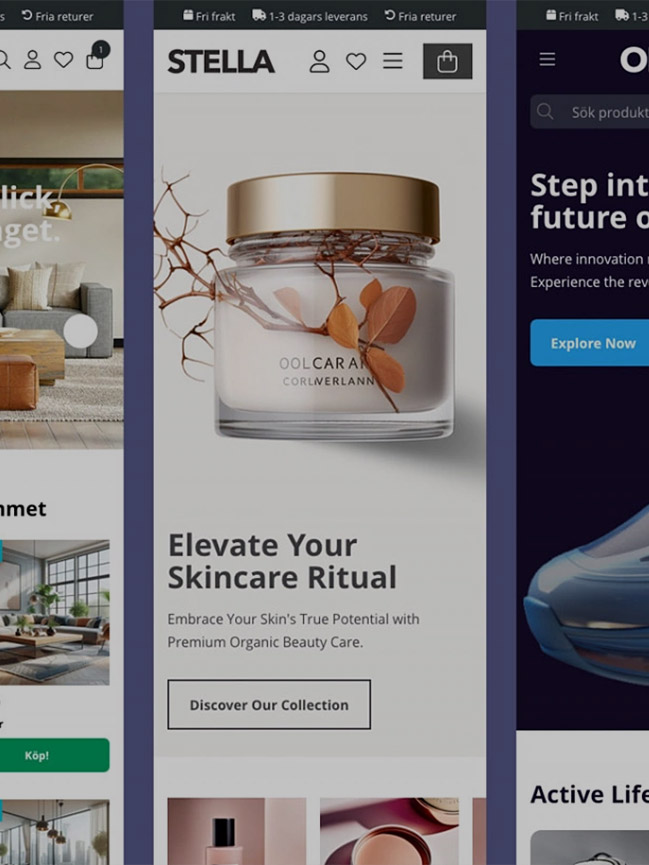Click the white circle on sofa image

(x=81, y=331)
